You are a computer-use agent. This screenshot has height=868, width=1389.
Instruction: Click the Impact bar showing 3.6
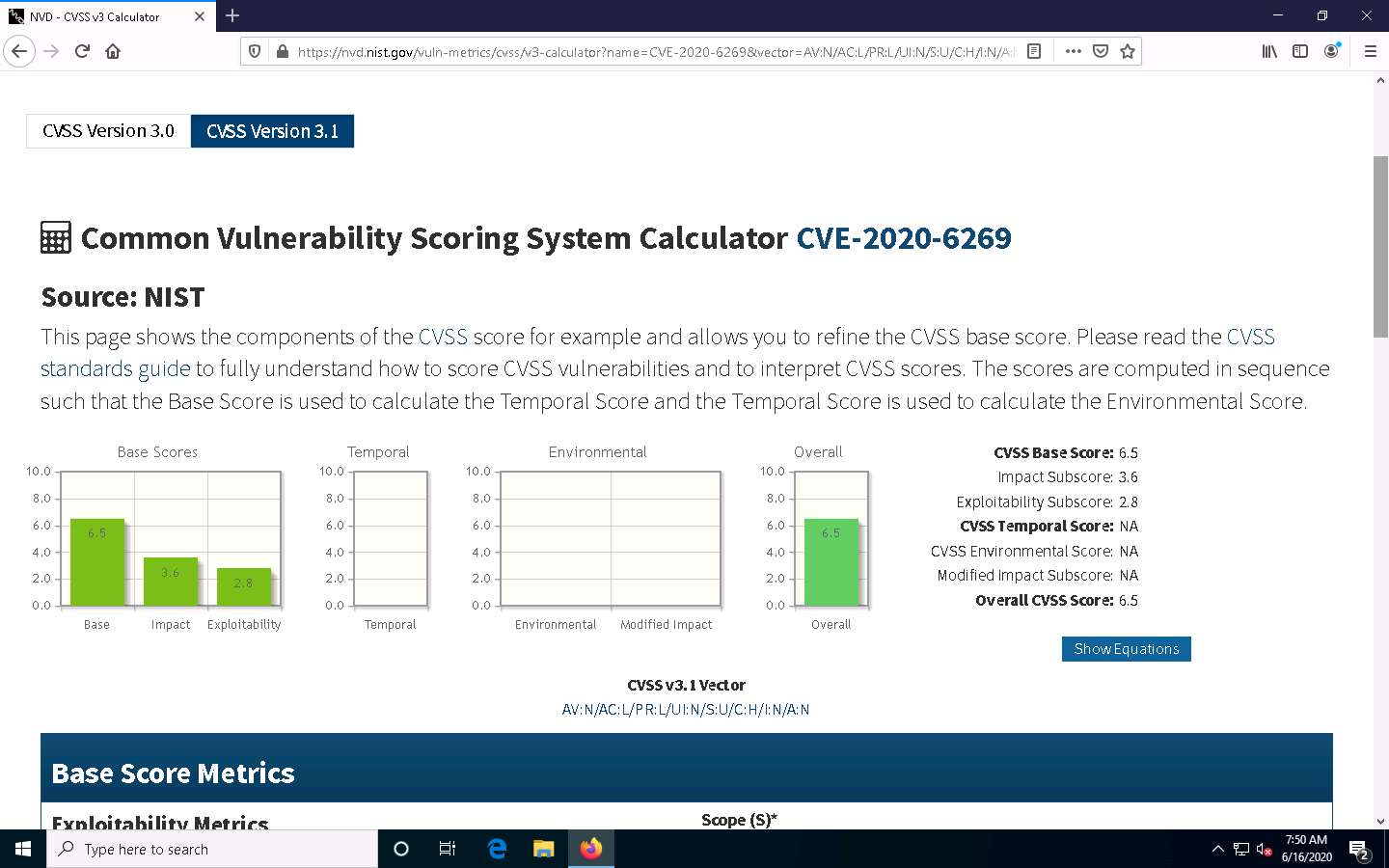tap(171, 582)
